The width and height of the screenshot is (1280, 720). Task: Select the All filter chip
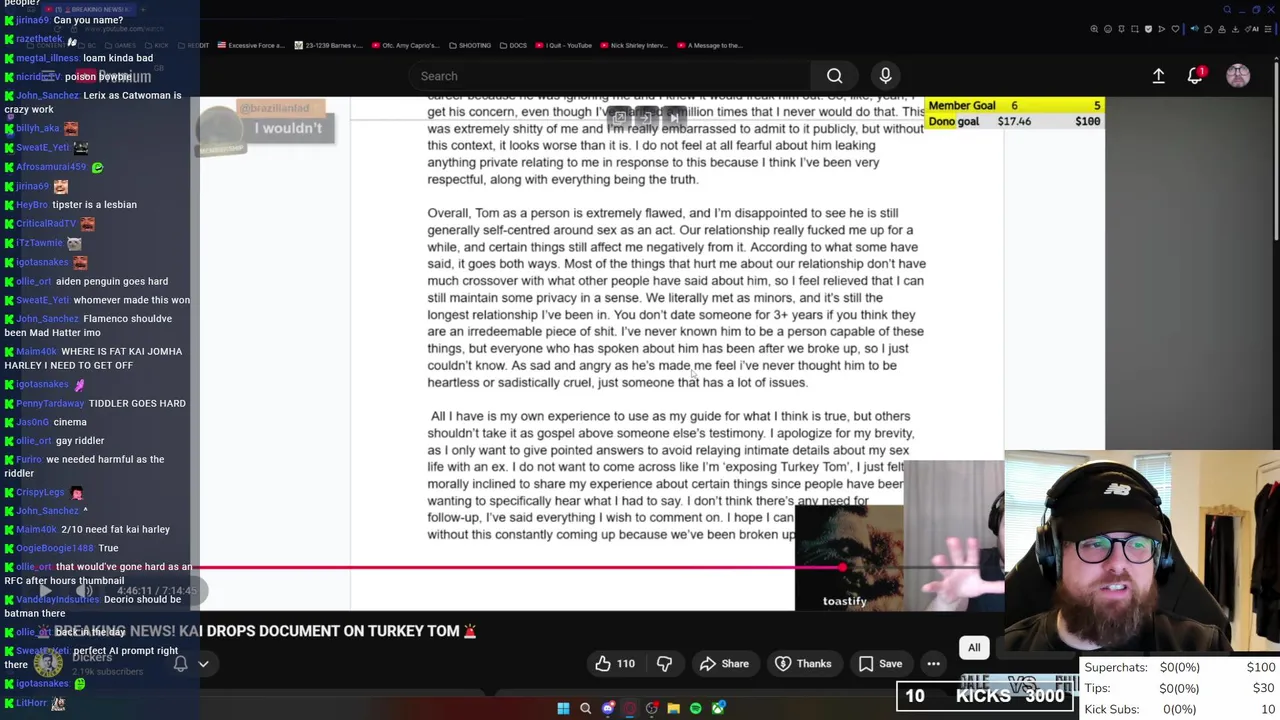point(974,648)
